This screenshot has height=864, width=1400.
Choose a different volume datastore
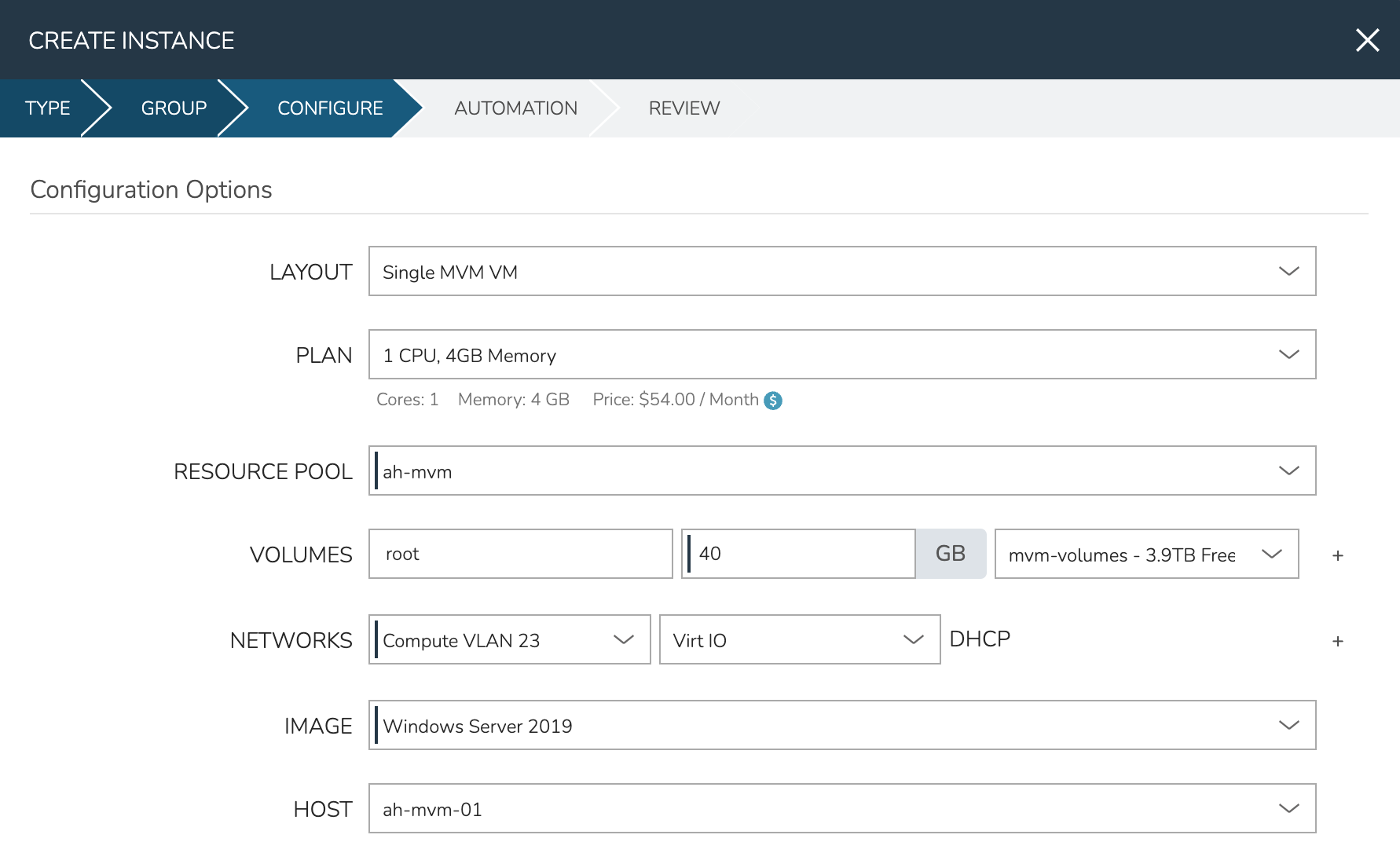(1145, 555)
